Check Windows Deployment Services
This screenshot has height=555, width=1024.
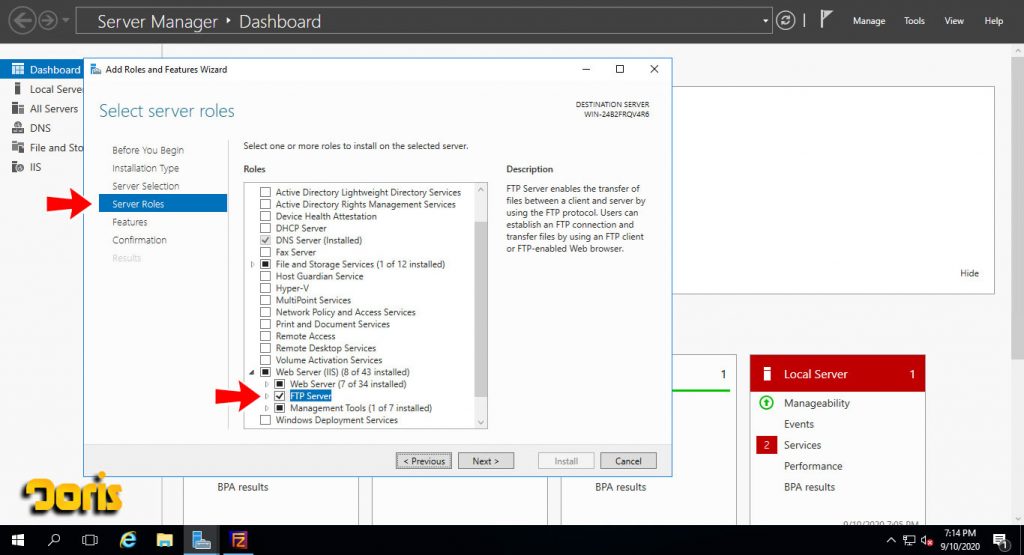[x=265, y=420]
